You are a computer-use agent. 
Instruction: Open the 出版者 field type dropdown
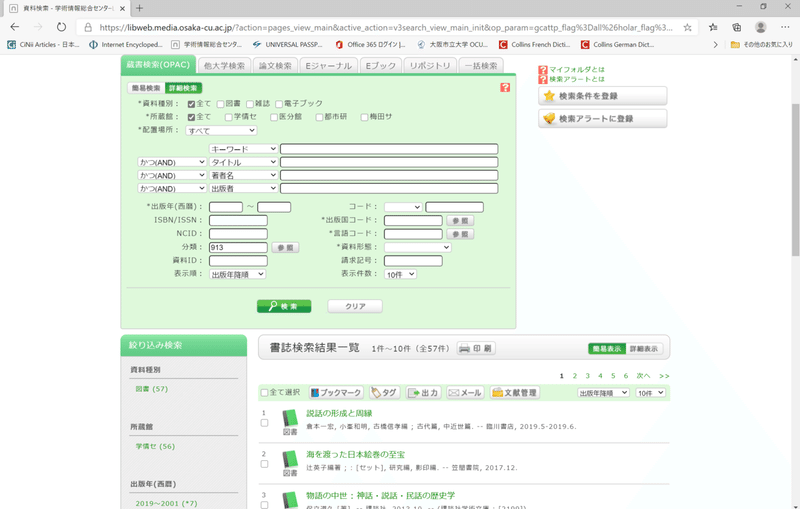pos(243,189)
